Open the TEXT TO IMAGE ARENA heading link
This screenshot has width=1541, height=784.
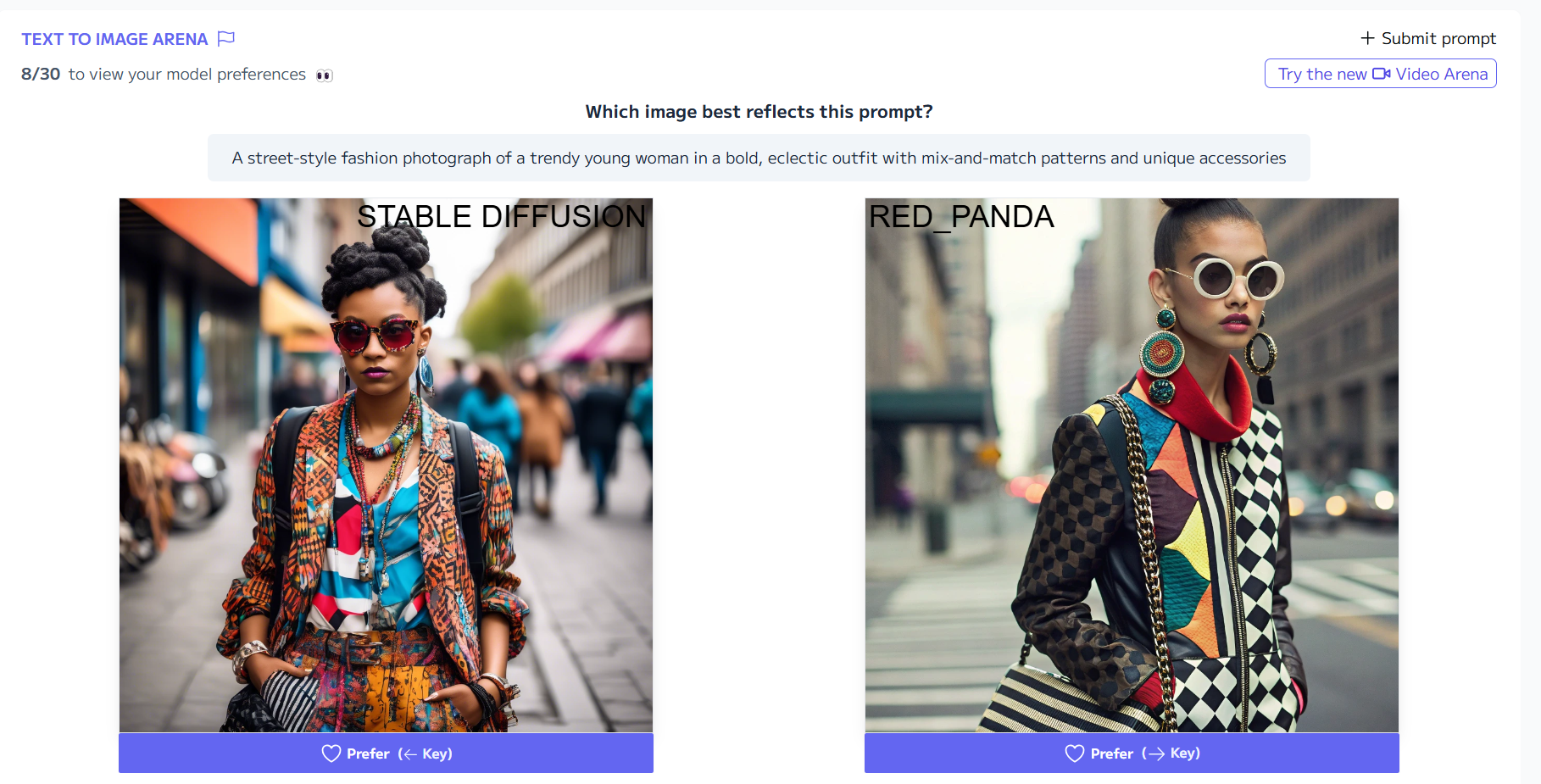114,39
